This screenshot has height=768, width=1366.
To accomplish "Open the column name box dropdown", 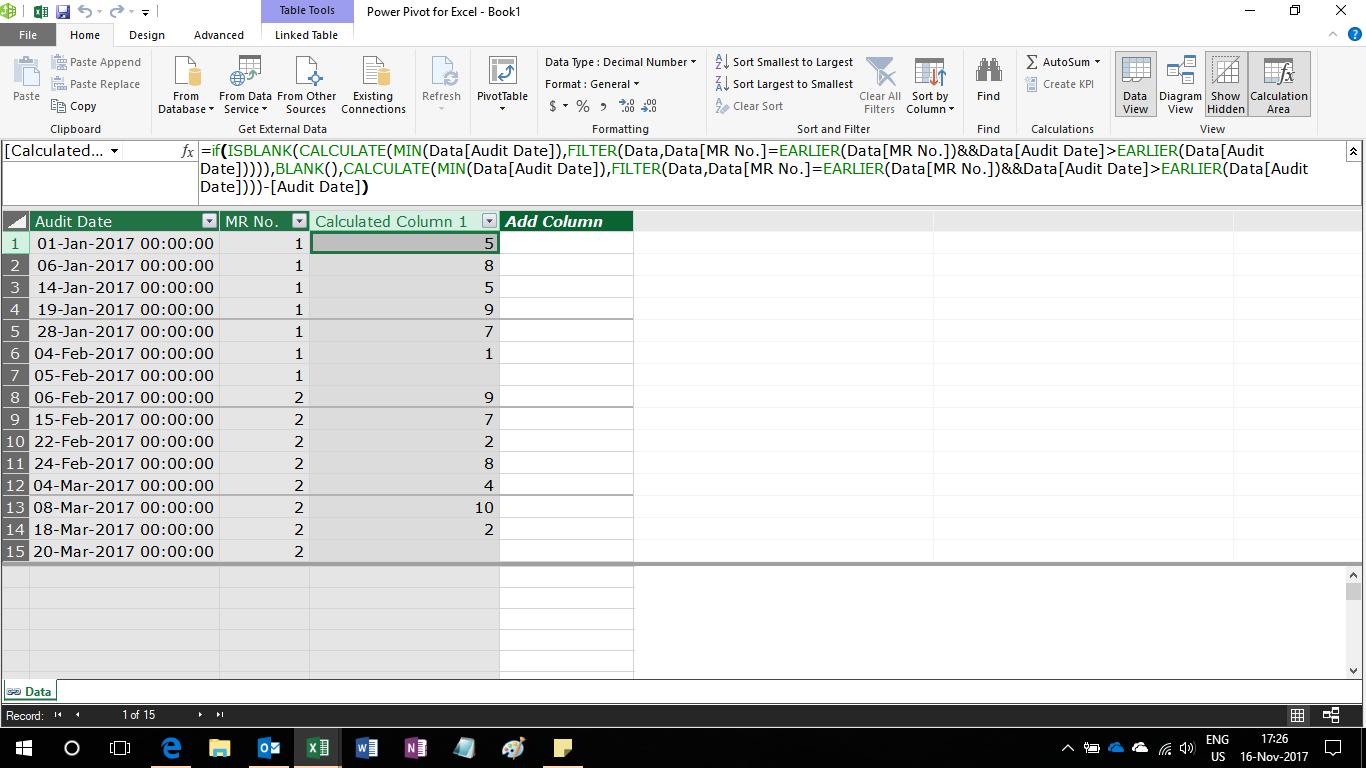I will (115, 151).
